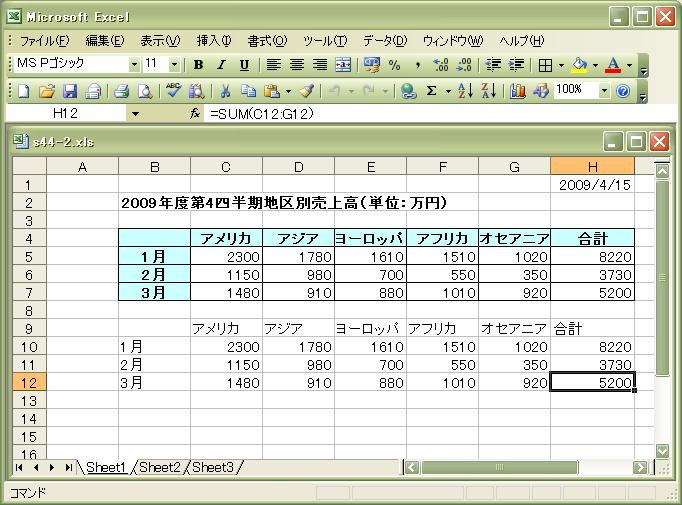
Task: Align text left
Action: pyautogui.click(x=273, y=65)
